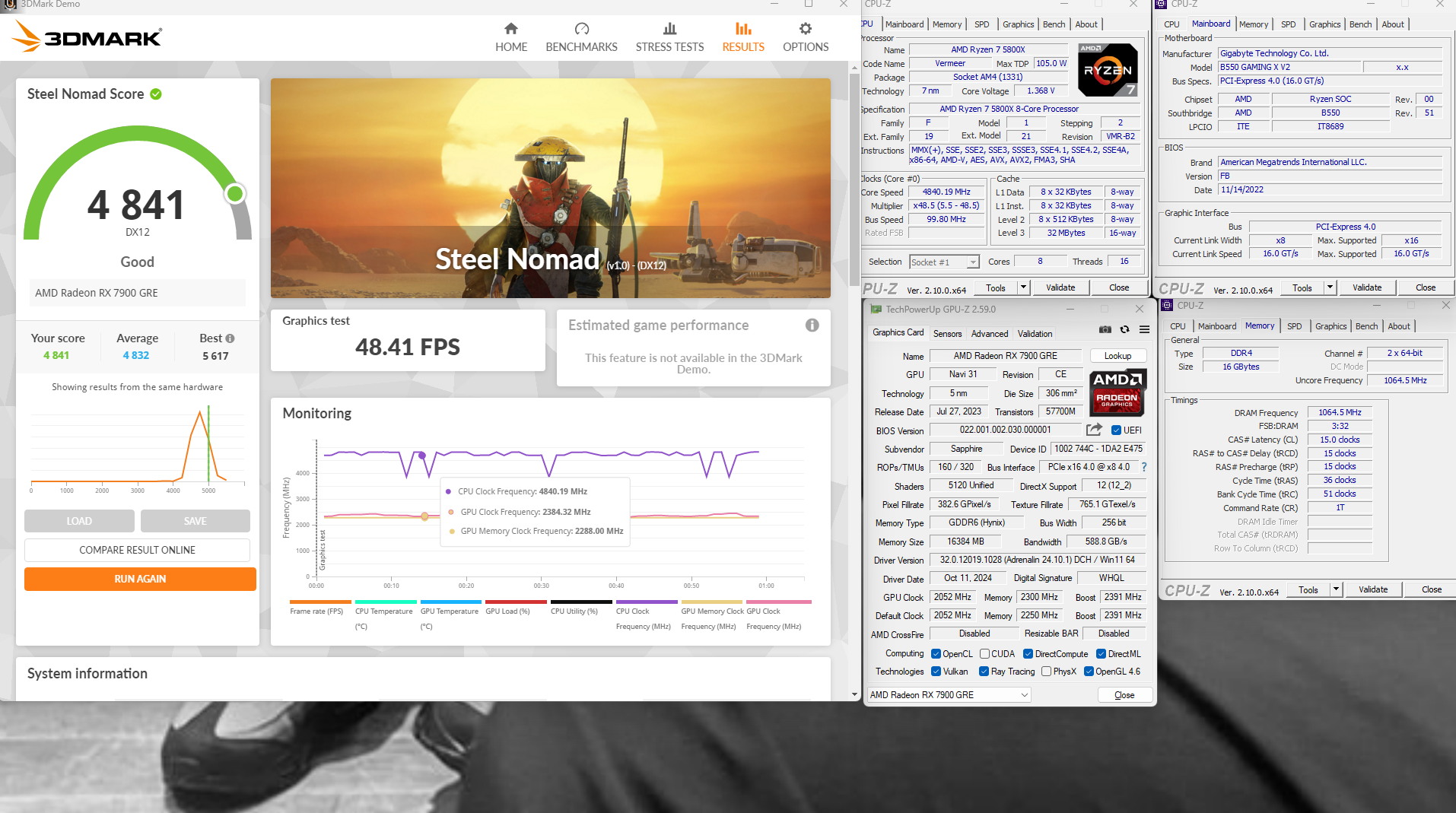Click the LOAD button
This screenshot has height=813, width=1456.
[x=79, y=521]
